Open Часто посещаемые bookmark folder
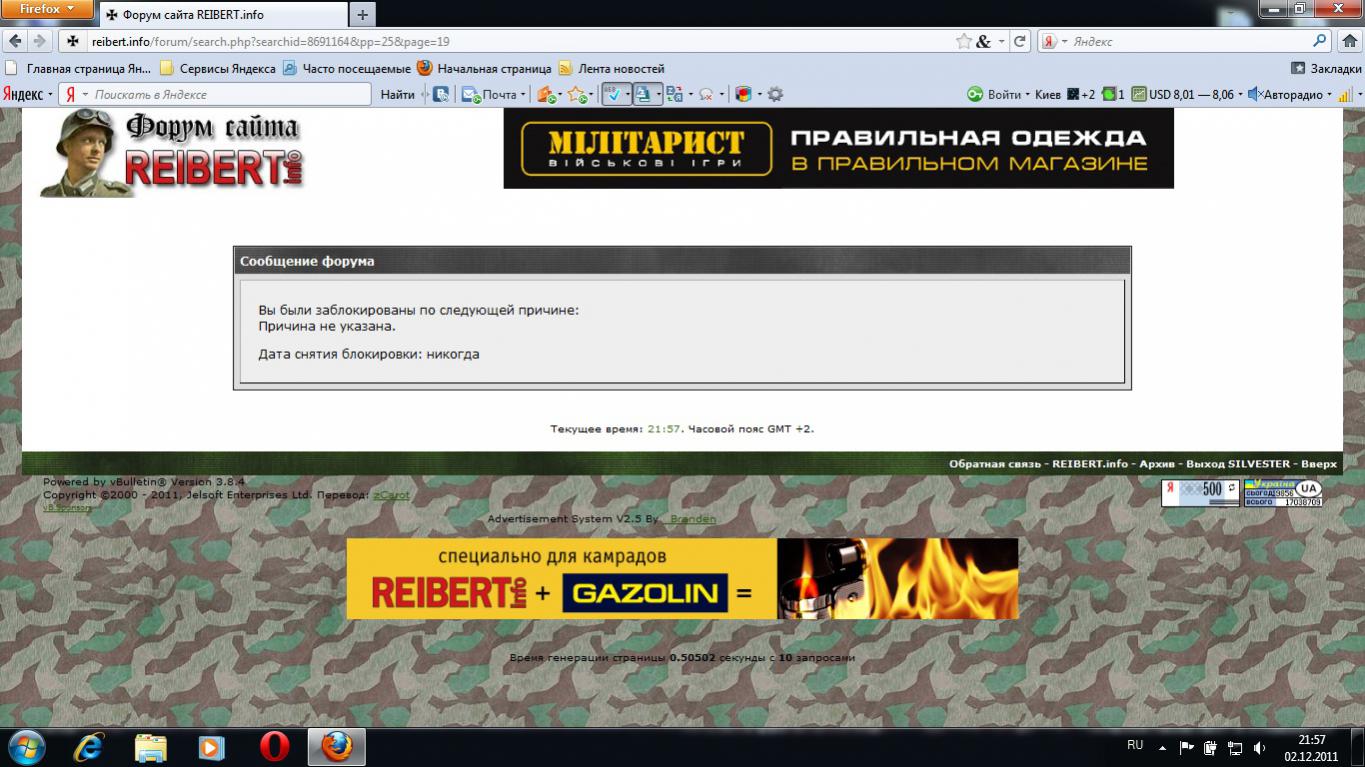 [x=347, y=69]
